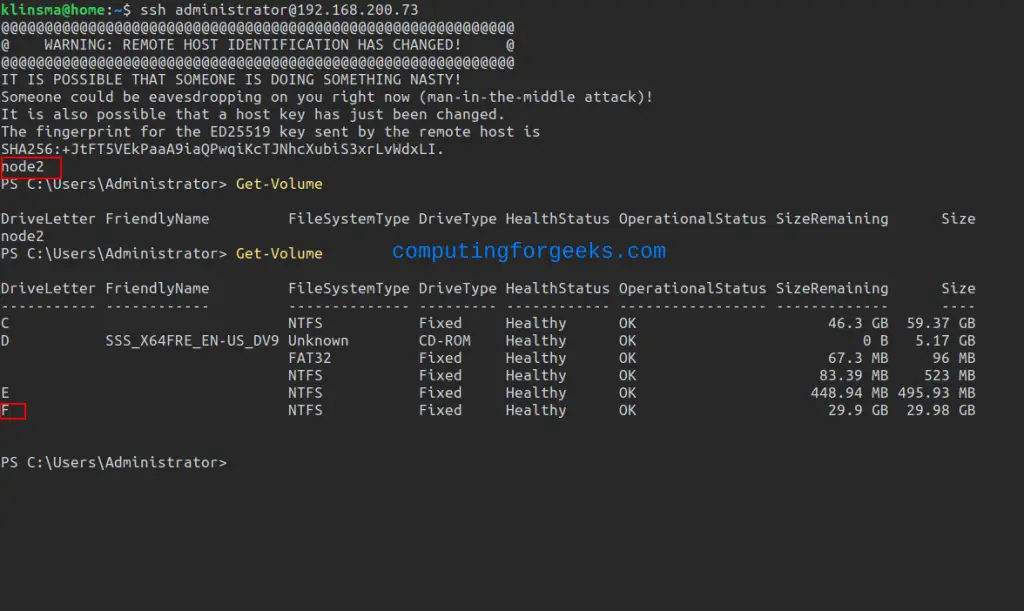The height and width of the screenshot is (611, 1024).
Task: Click the 523 MB size value
Action: pos(950,375)
